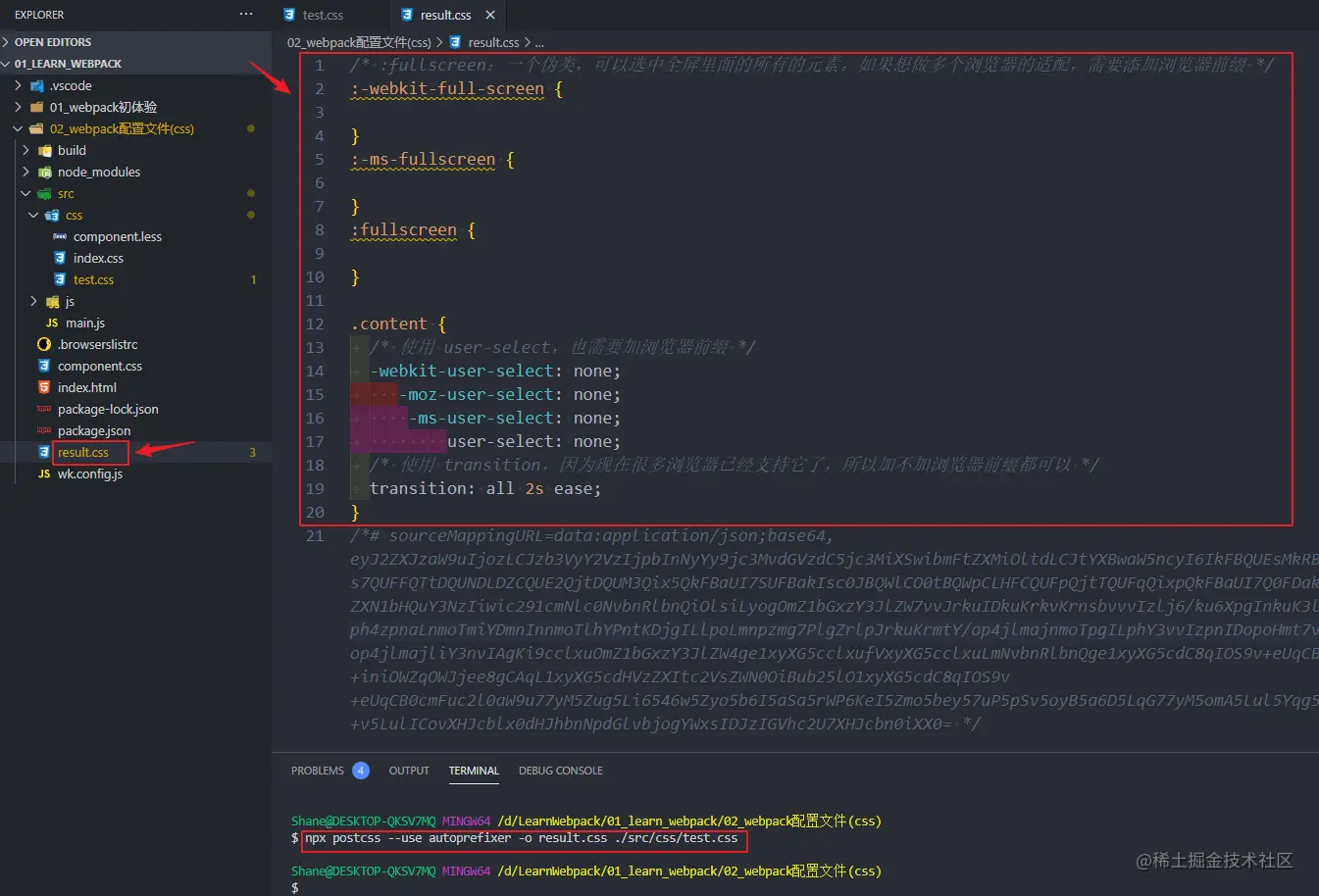
Task: Open component.less via its file icon
Action: pos(60,236)
